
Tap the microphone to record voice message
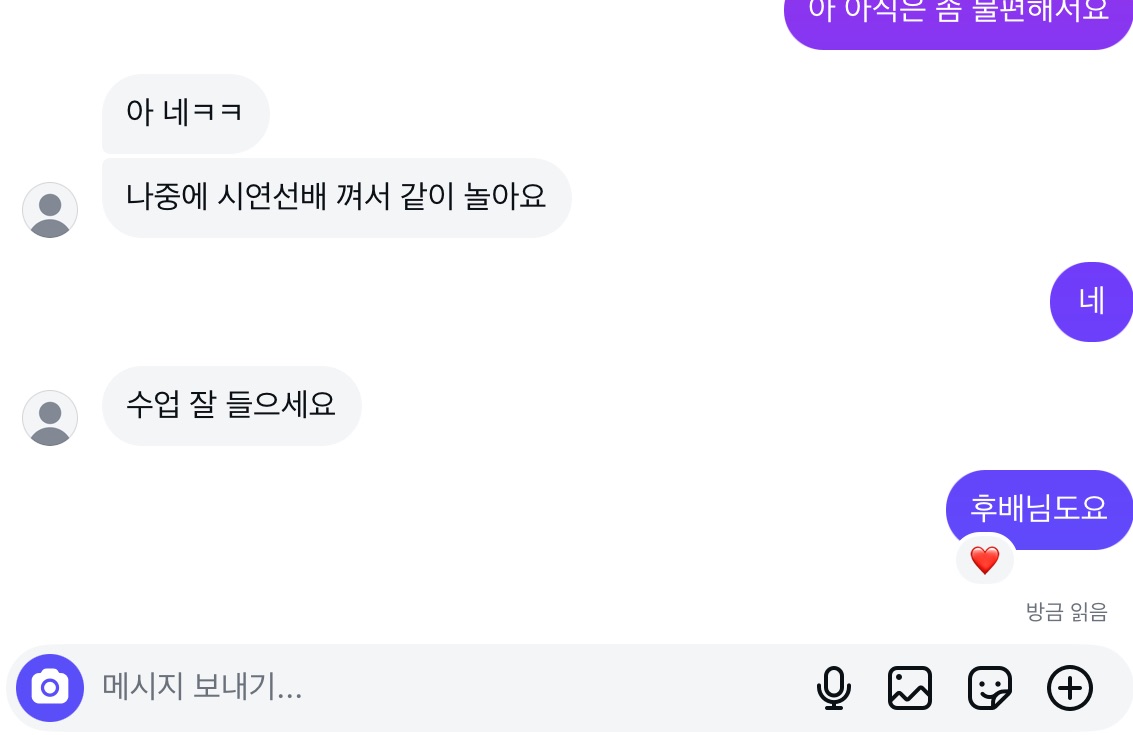(x=833, y=688)
